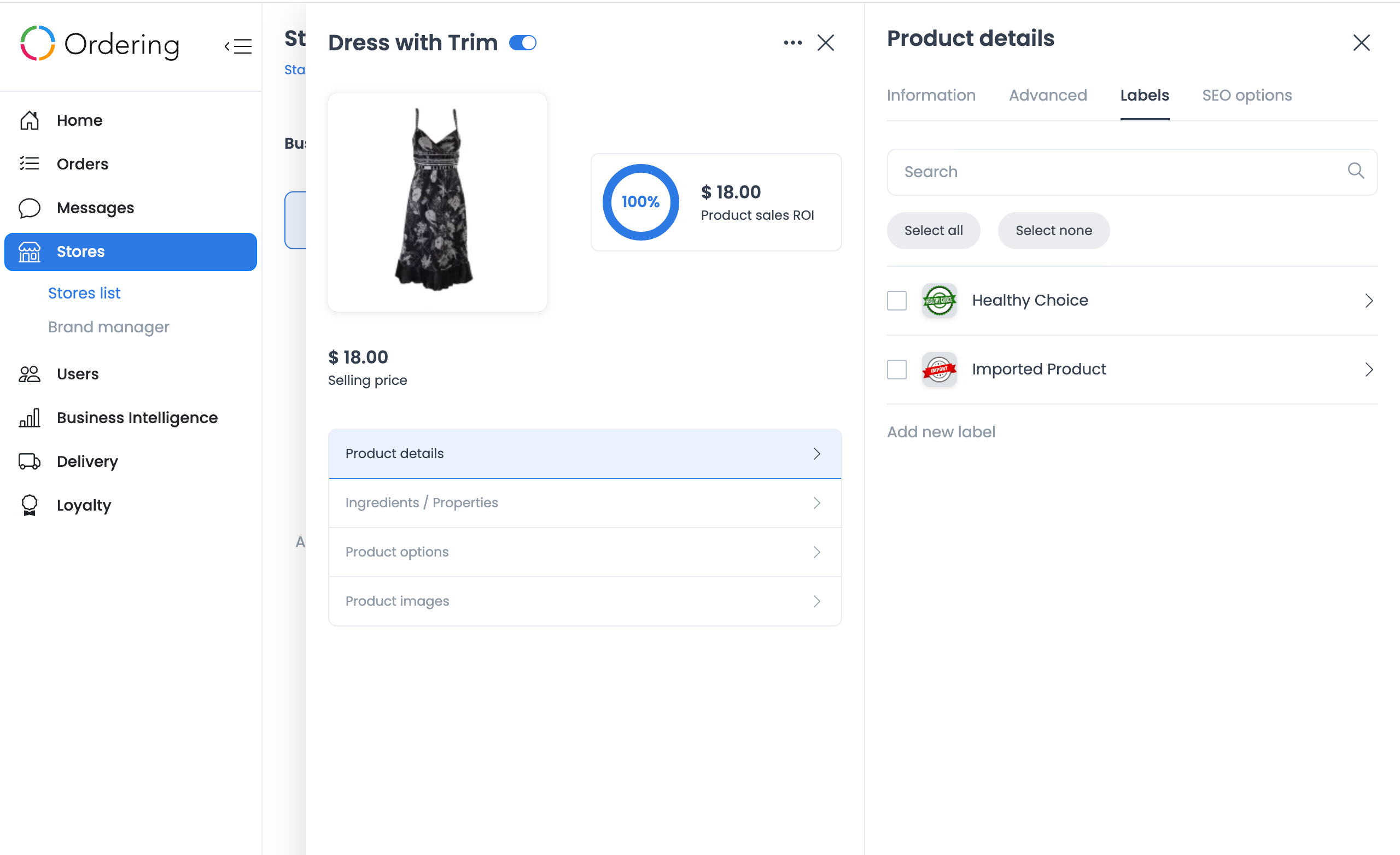1400x855 pixels.
Task: Click the Delivery truck icon
Action: click(30, 461)
